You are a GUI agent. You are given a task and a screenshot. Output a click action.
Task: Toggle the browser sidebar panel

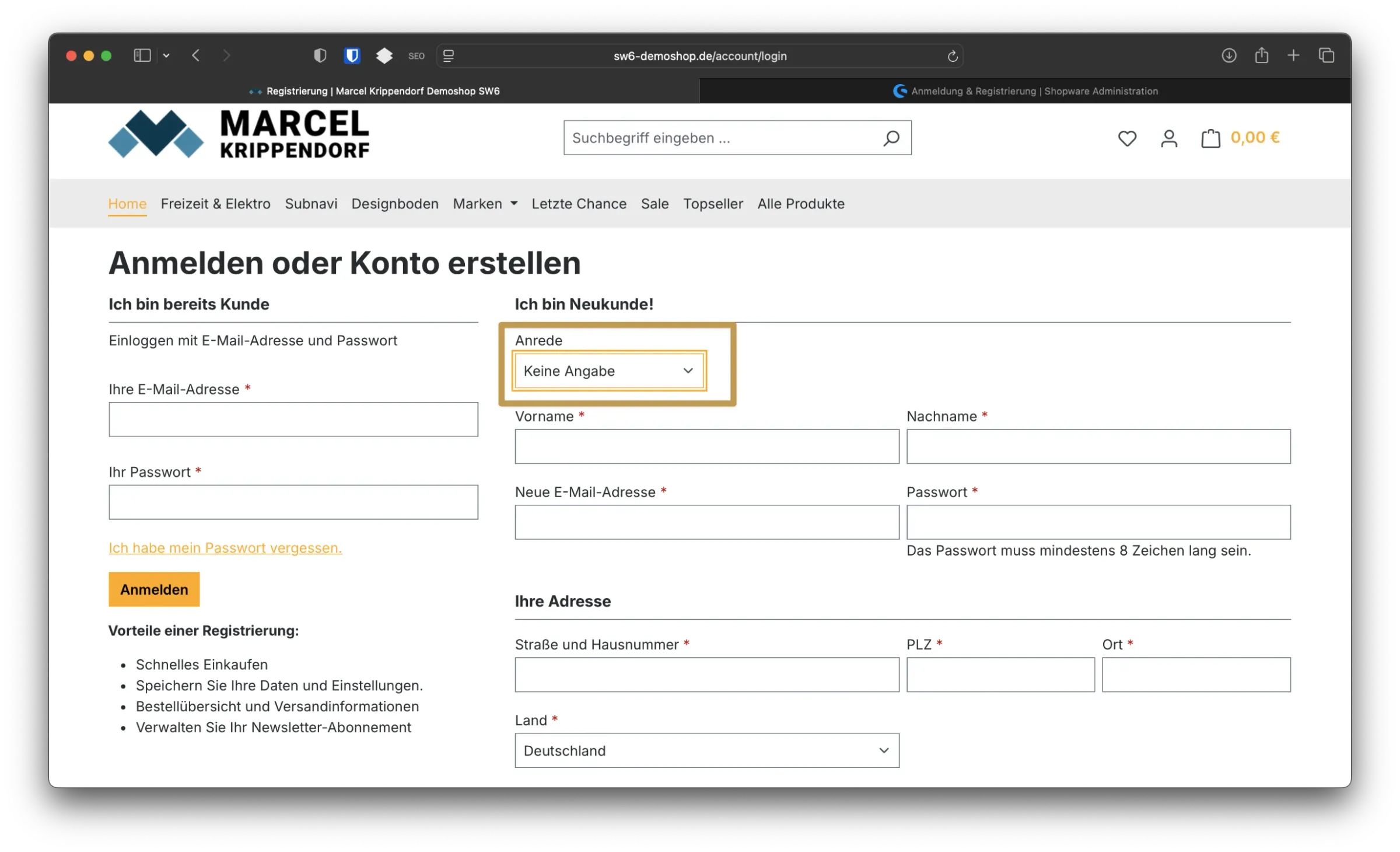tap(142, 55)
